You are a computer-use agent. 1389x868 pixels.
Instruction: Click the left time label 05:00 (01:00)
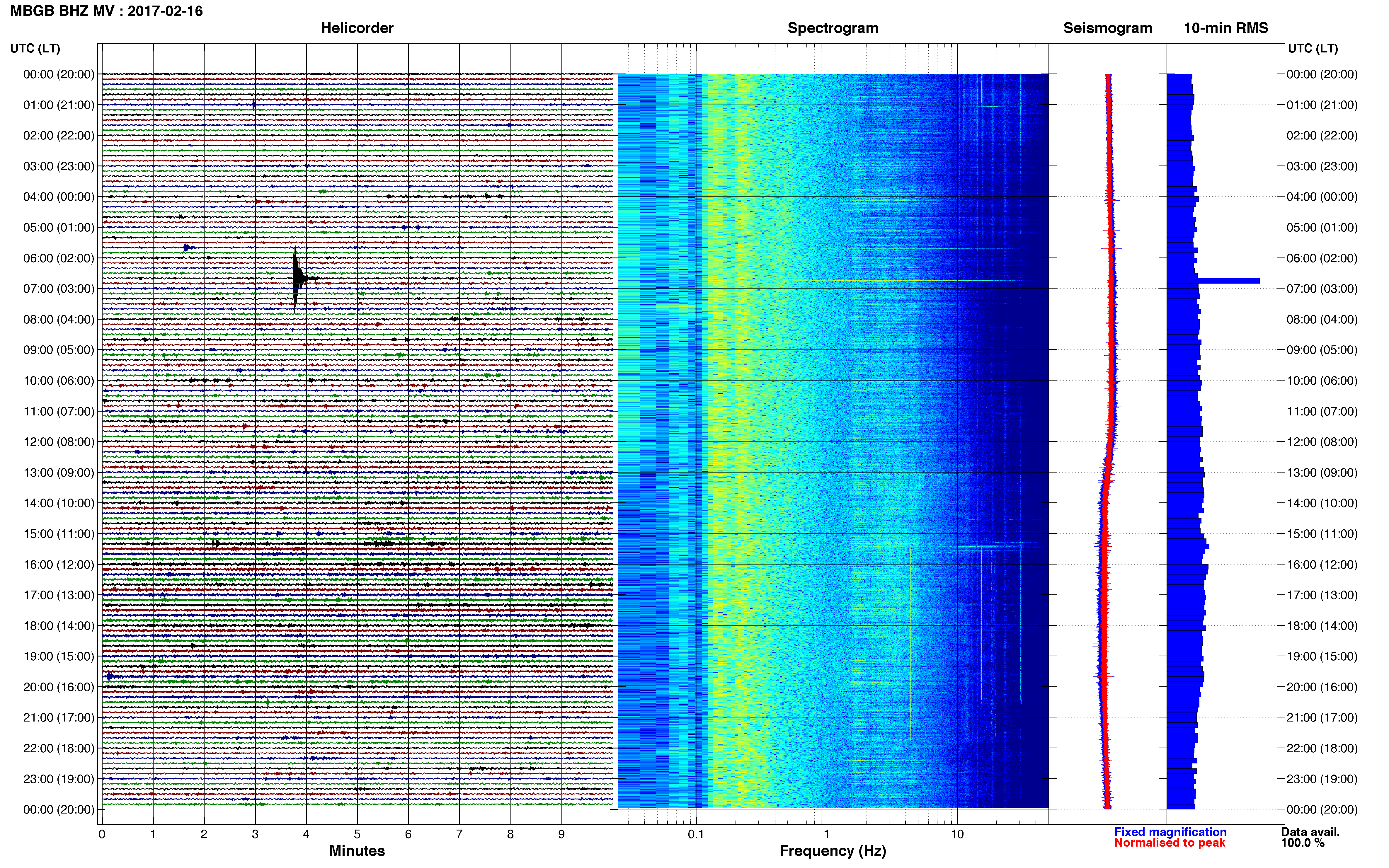pos(59,227)
